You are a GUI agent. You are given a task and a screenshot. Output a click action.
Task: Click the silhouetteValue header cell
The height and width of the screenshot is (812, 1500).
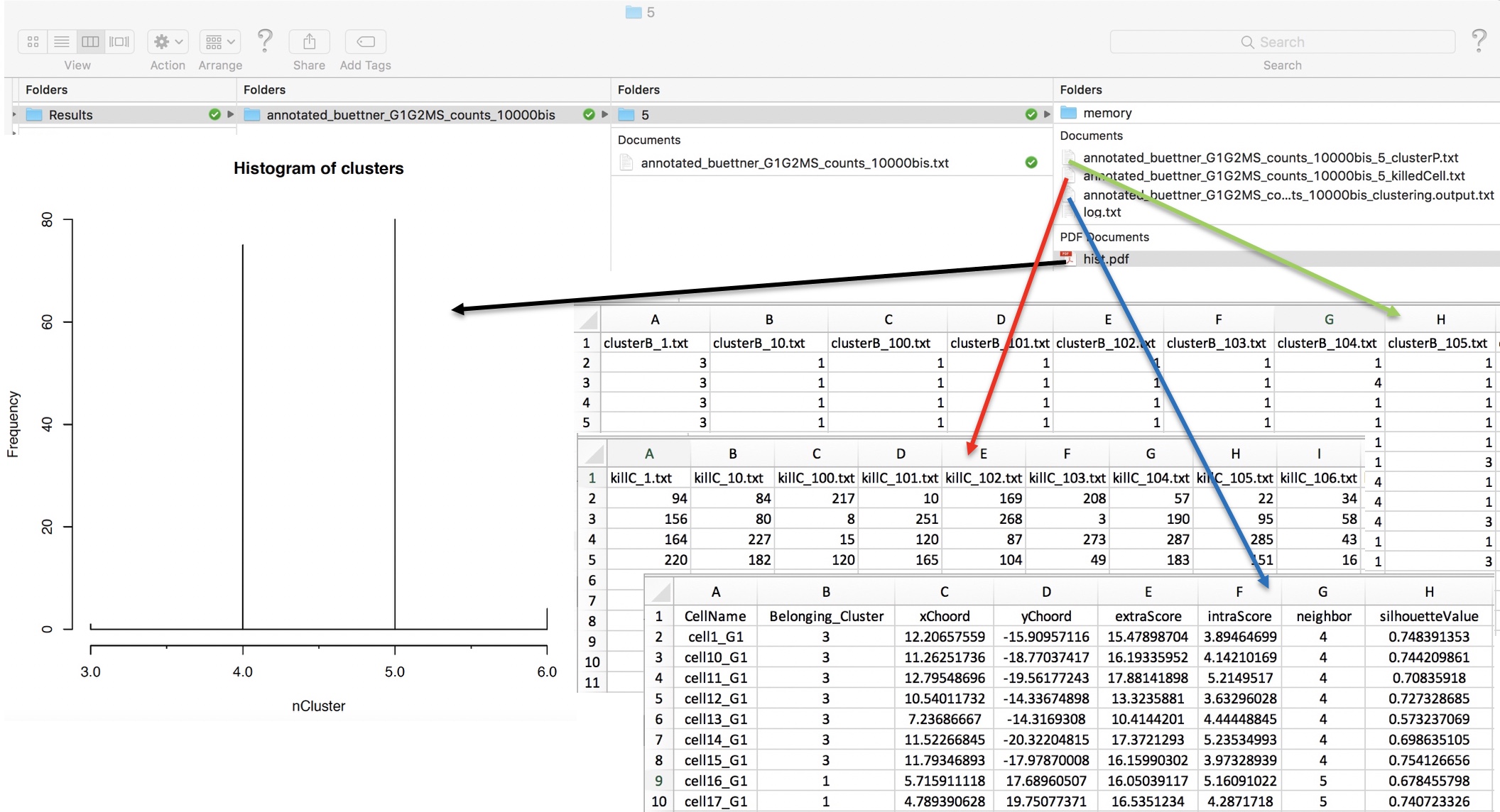coord(1429,616)
